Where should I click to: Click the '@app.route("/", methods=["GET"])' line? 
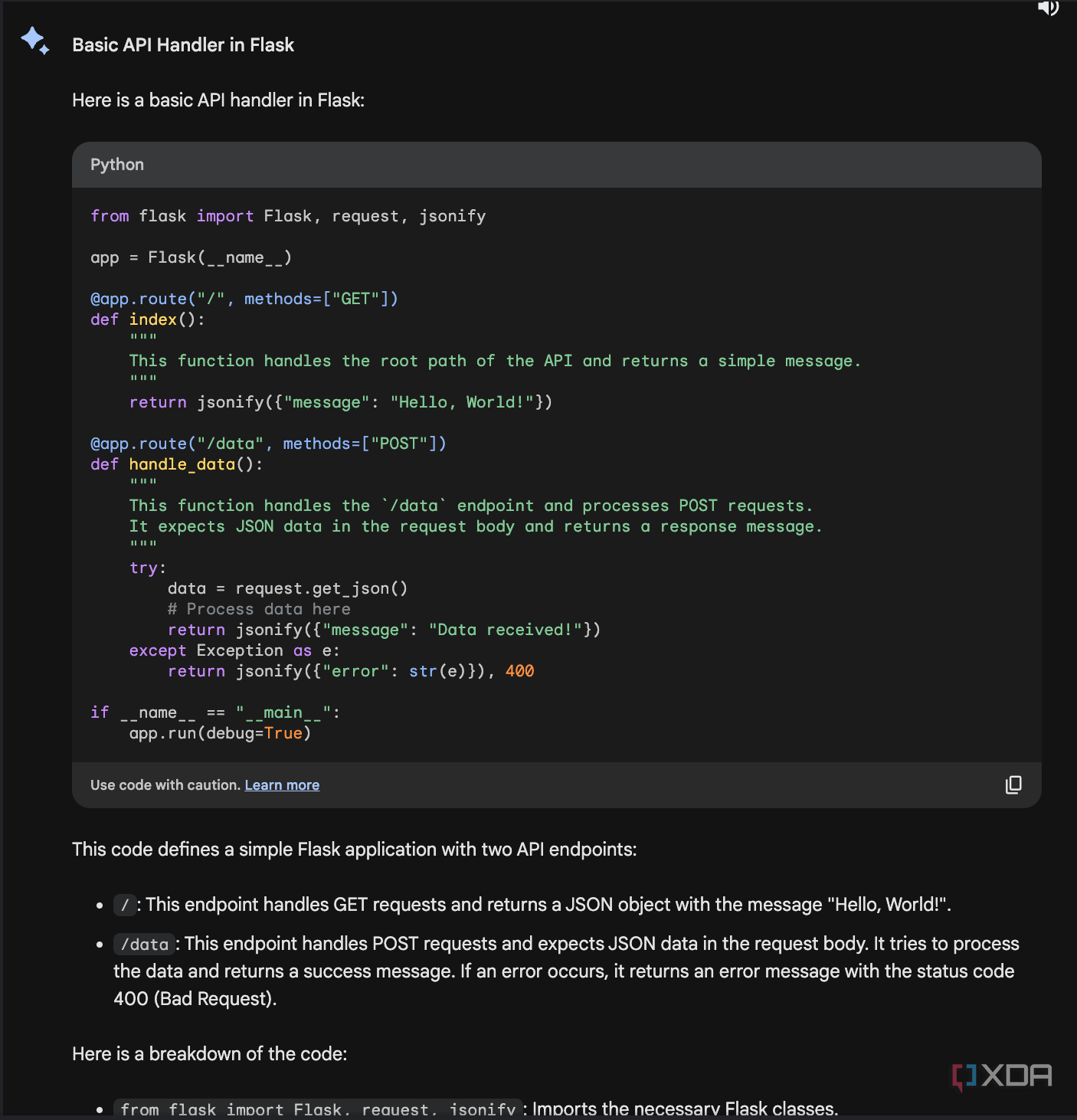click(244, 299)
